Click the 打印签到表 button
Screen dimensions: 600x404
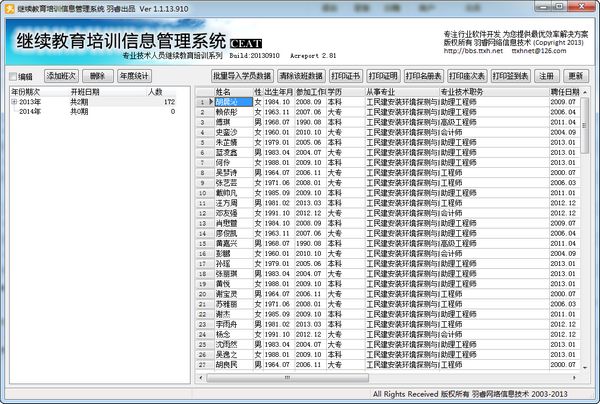(x=513, y=76)
